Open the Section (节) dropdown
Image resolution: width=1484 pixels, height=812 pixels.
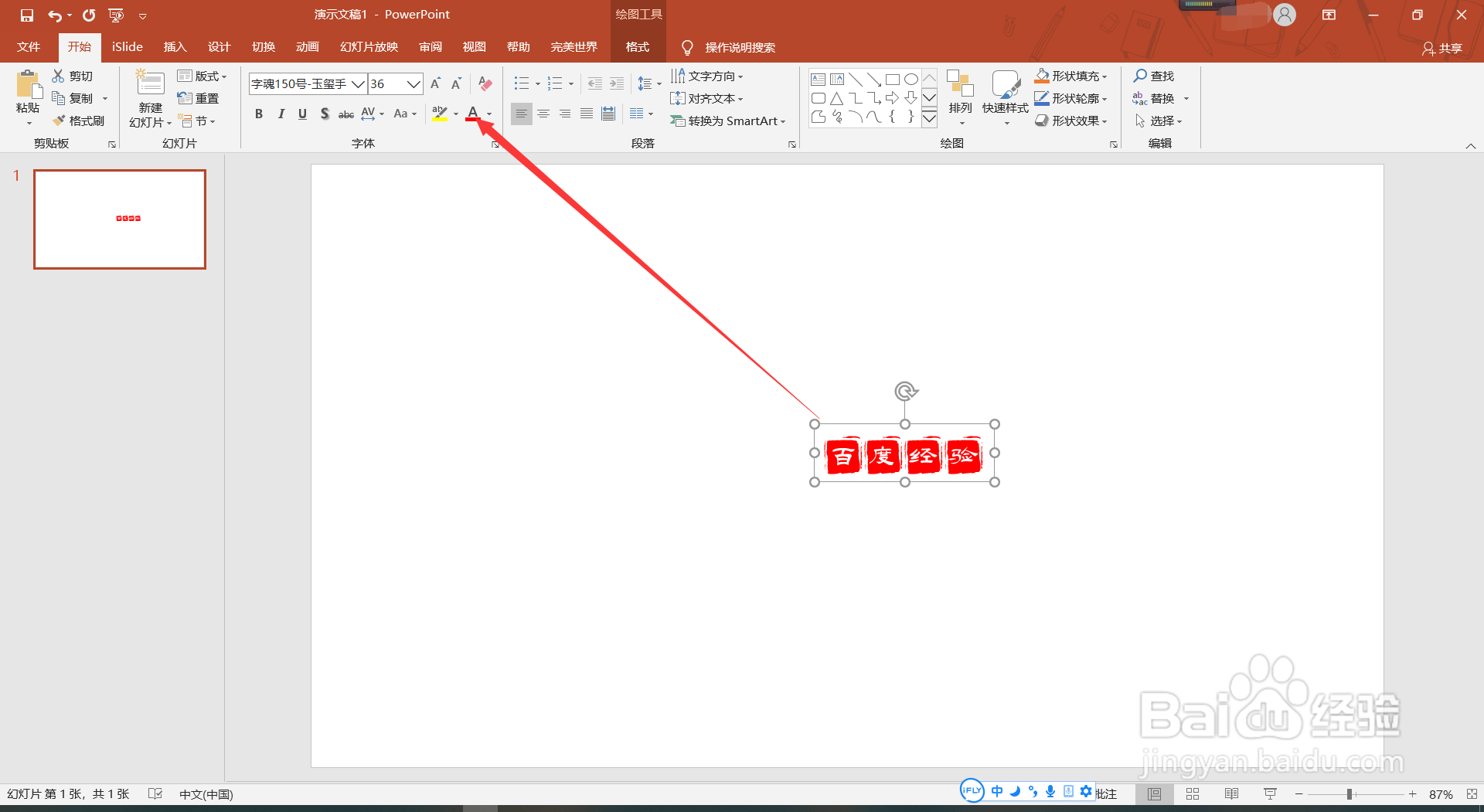click(x=196, y=121)
